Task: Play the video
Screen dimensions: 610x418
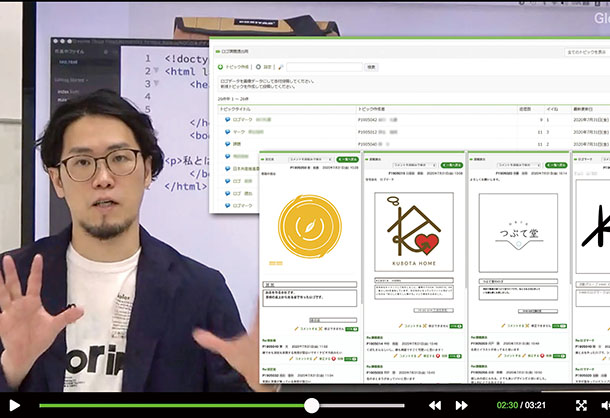Action: pyautogui.click(x=14, y=406)
